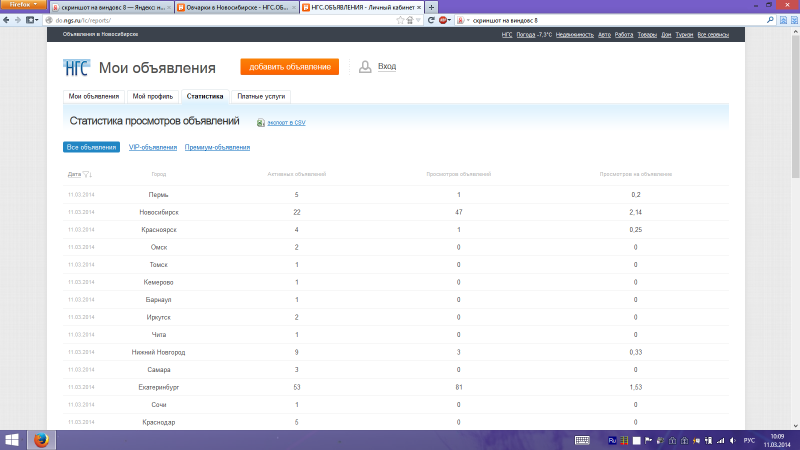Viewport: 800px width, 450px height.
Task: Open the НГС link in top bar
Action: pyautogui.click(x=507, y=35)
